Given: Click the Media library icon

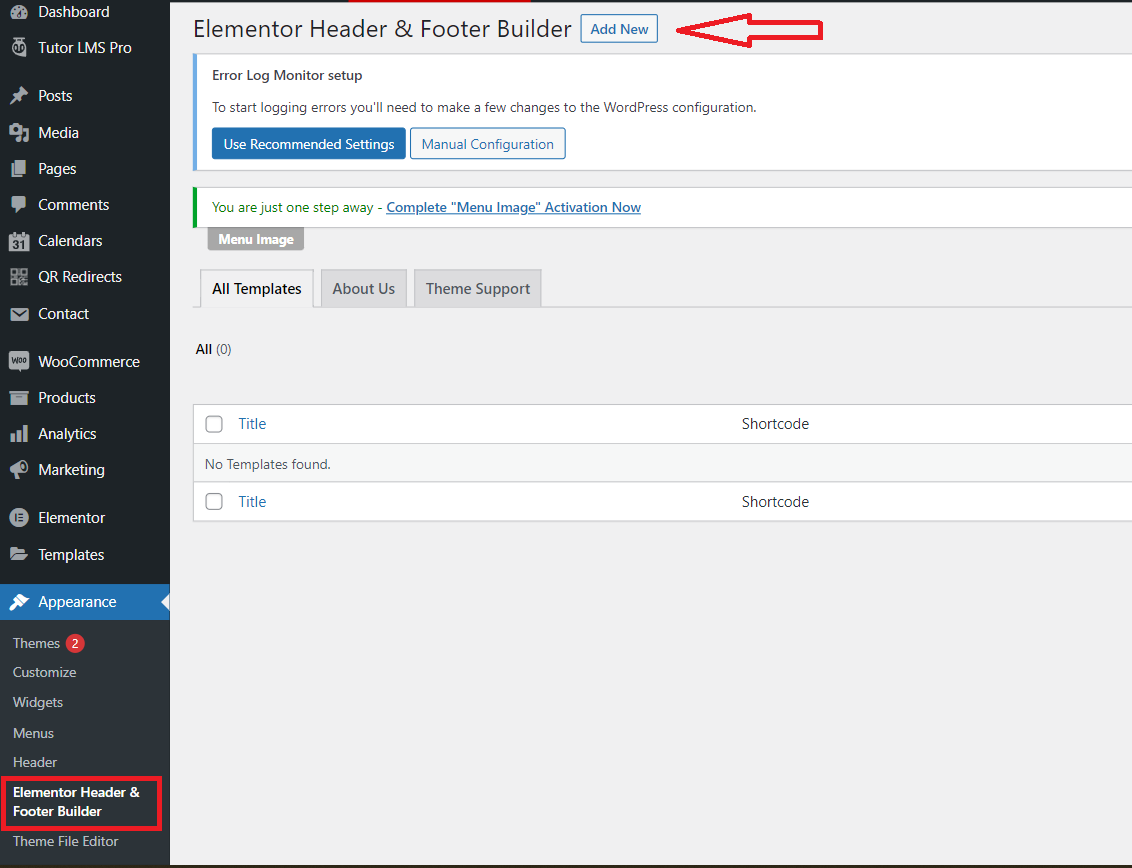Looking at the screenshot, I should [19, 132].
